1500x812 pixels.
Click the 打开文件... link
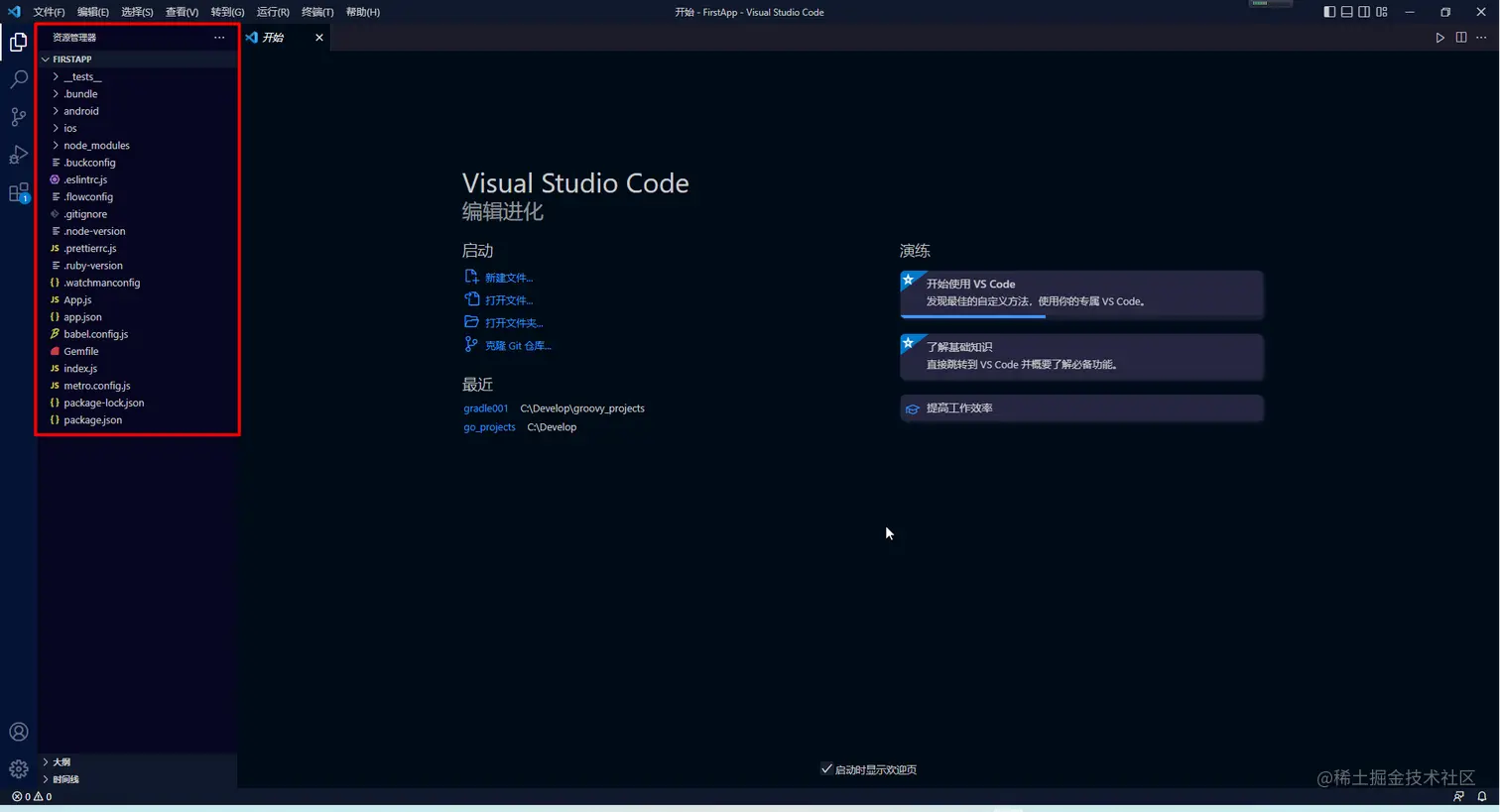tap(509, 300)
